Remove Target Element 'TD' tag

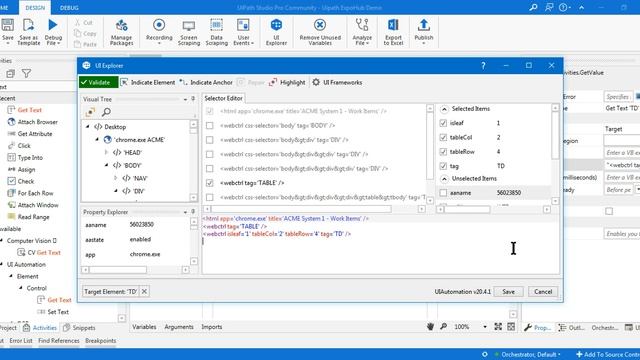(x=144, y=291)
